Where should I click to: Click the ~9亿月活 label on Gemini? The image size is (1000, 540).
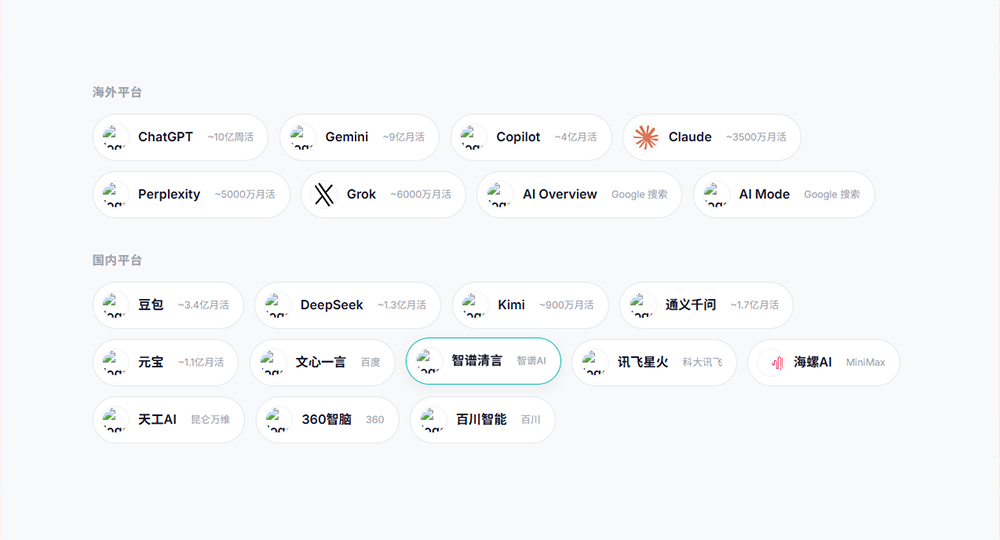(x=404, y=137)
